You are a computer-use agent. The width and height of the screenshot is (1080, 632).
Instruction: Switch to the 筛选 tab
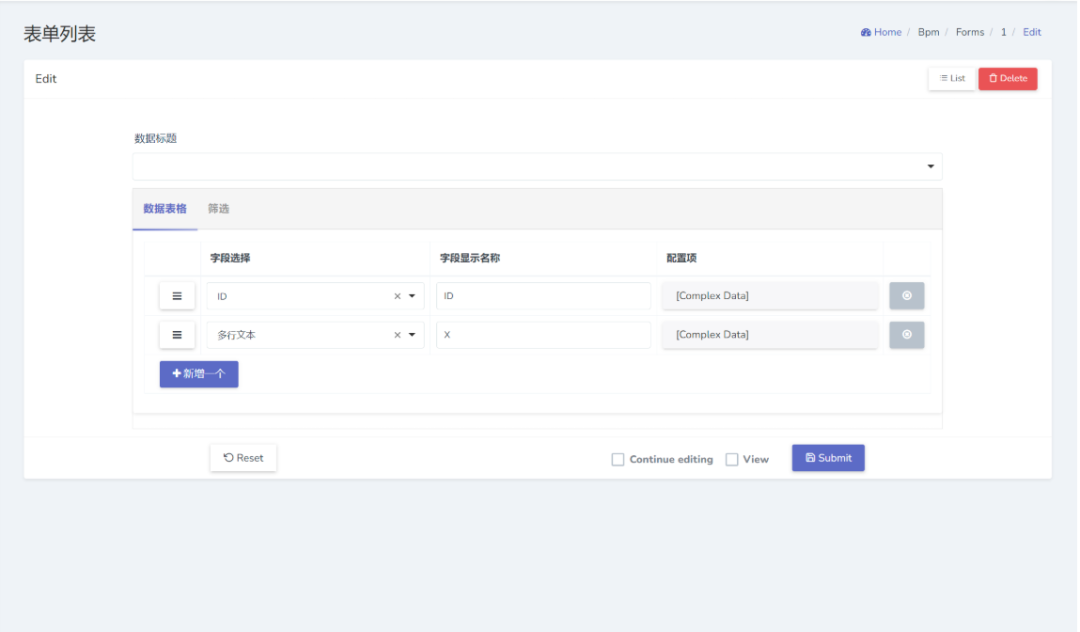[218, 209]
